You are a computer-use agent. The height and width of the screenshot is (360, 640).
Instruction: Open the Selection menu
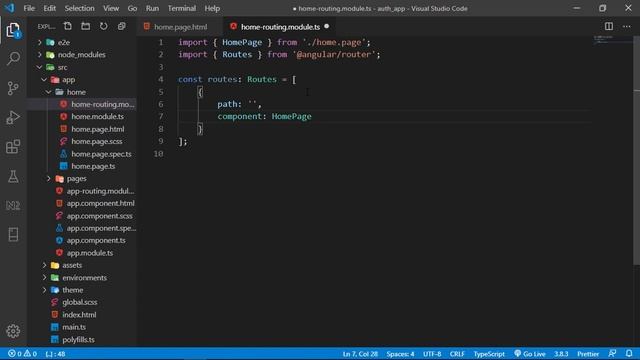pyautogui.click(x=80, y=8)
